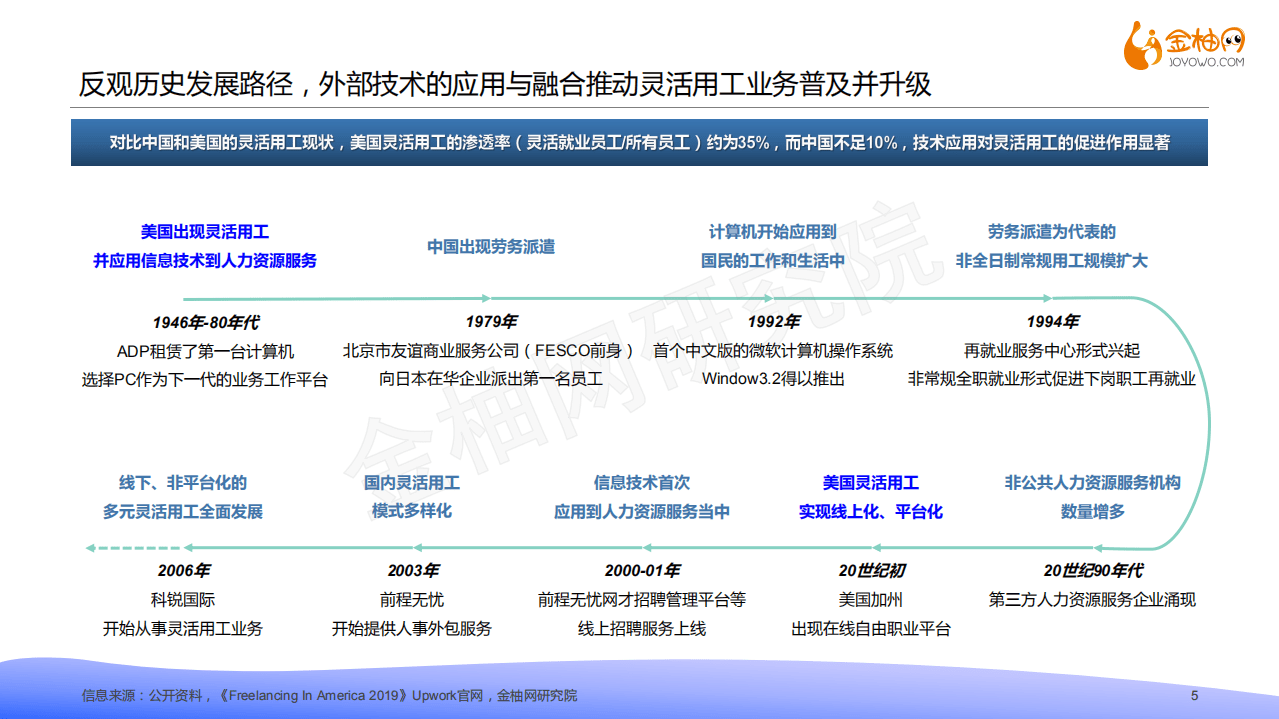
Task: Click the arrowhead above the 1994年 milestone
Action: [x=1048, y=297]
